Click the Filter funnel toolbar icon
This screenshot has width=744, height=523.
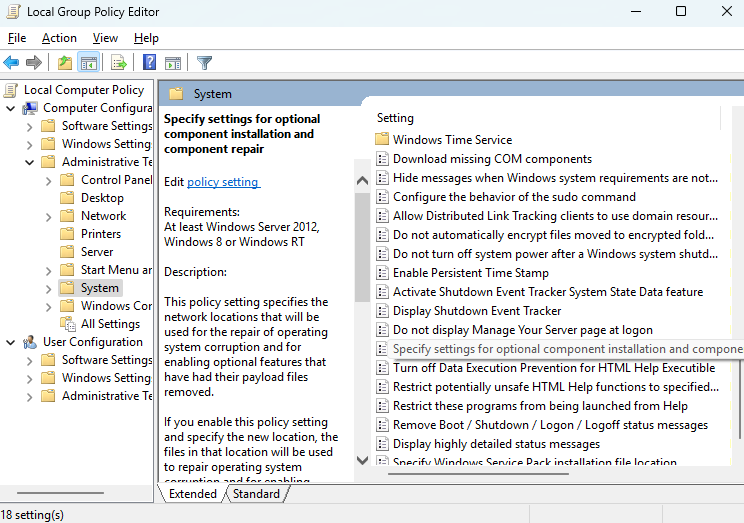pos(205,62)
